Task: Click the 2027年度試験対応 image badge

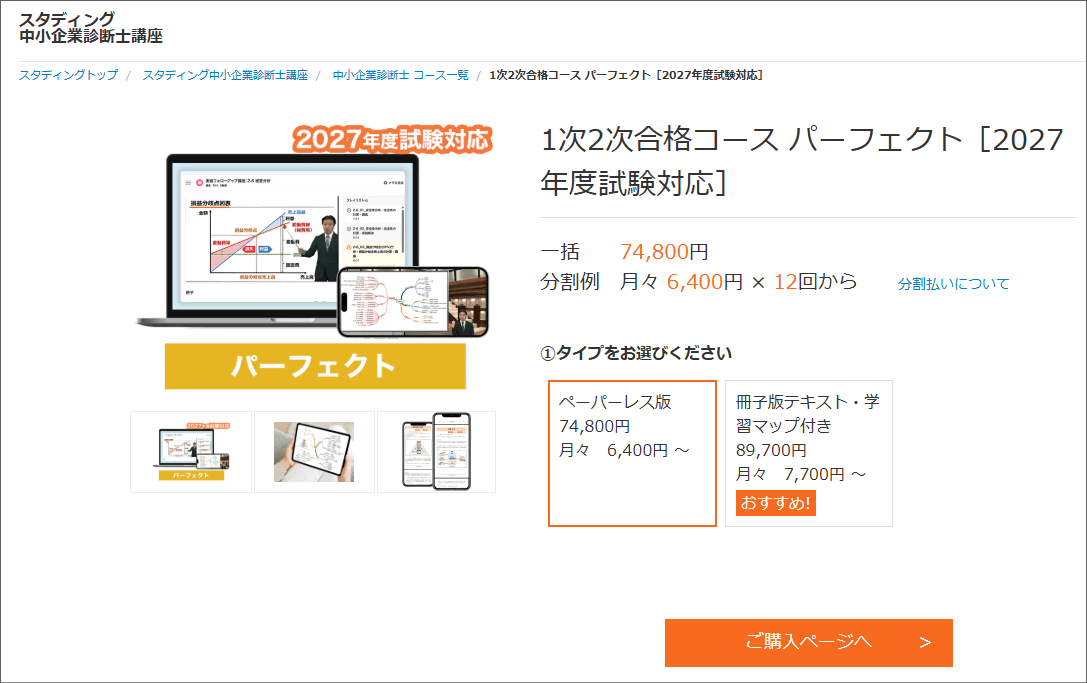Action: [392, 139]
